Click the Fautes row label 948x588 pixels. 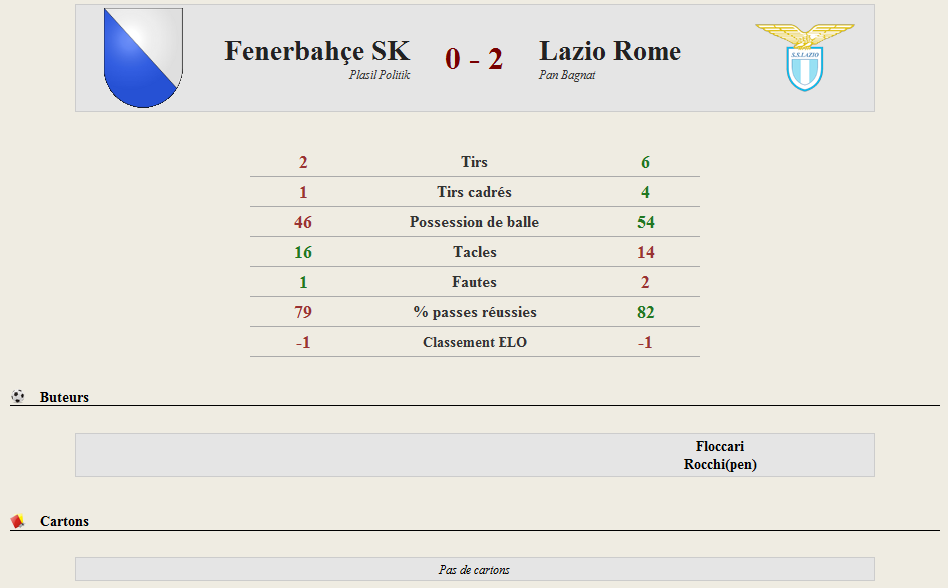(x=475, y=282)
